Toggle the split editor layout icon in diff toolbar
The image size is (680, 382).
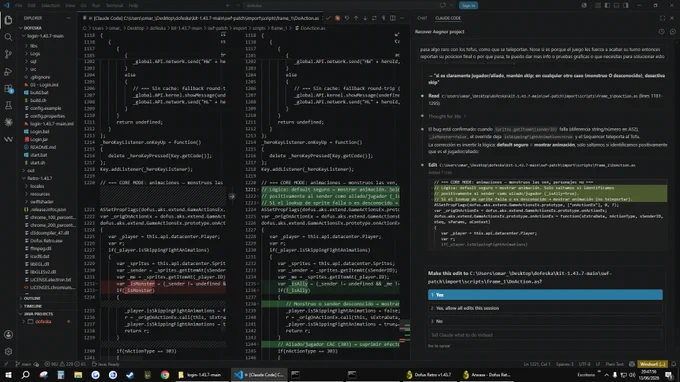(x=392, y=18)
